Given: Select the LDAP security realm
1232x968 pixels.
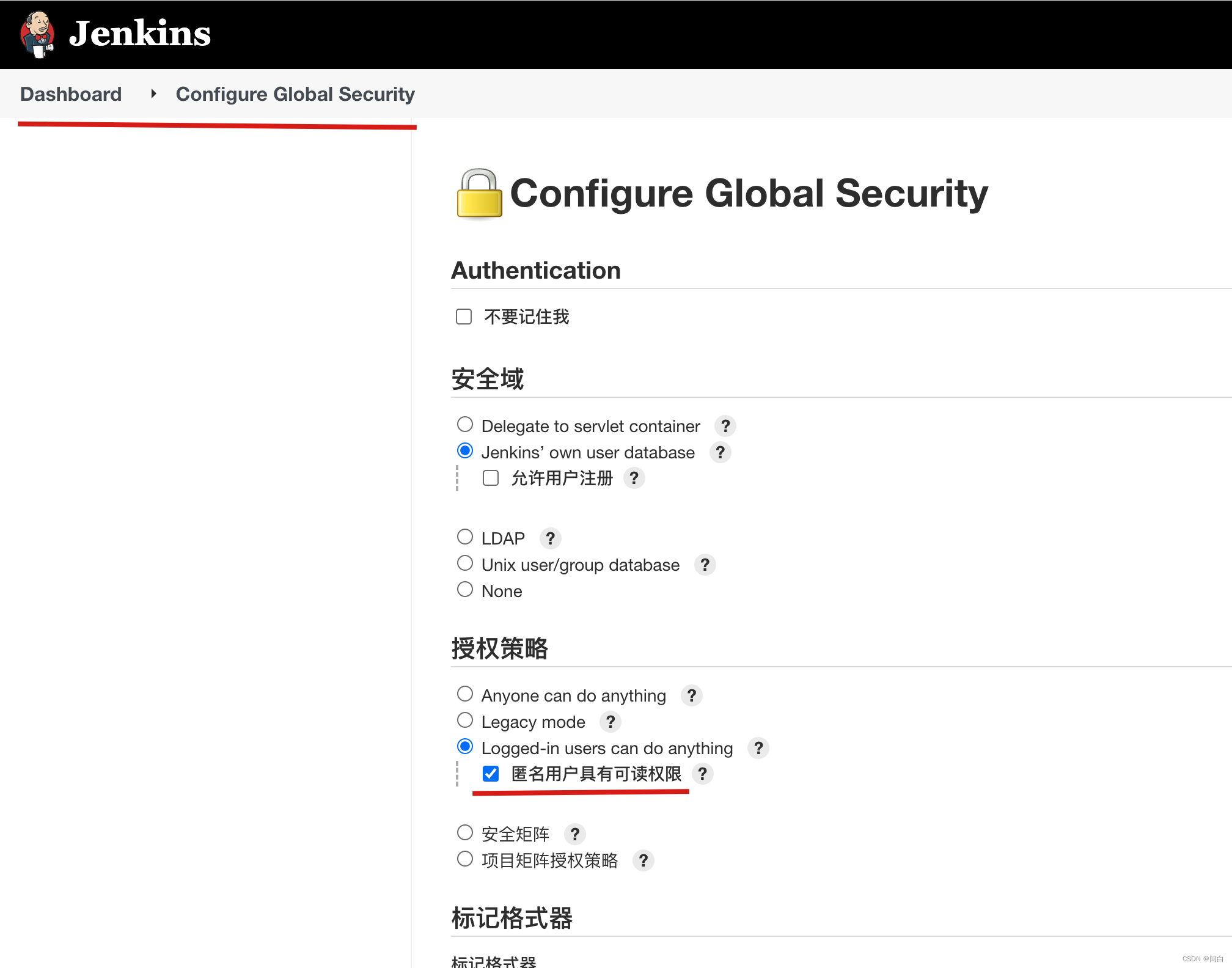Looking at the screenshot, I should 464,536.
